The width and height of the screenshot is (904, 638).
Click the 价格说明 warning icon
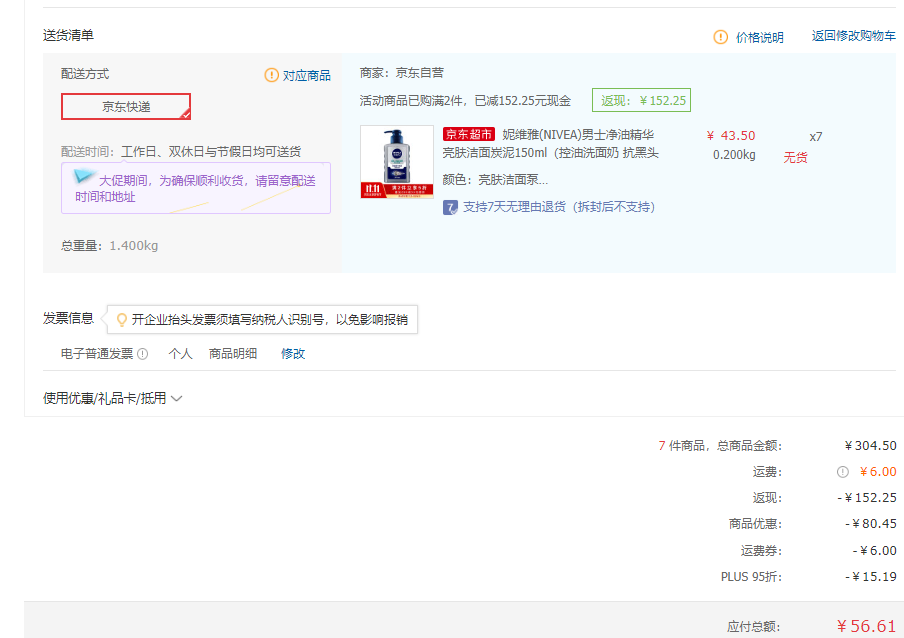[x=720, y=37]
